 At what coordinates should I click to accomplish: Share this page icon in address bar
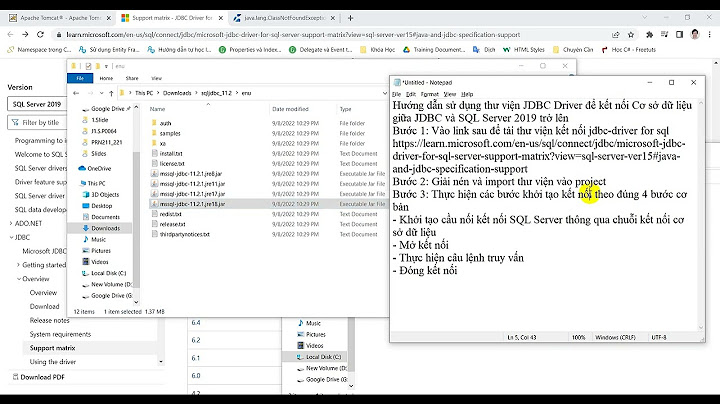[616, 34]
